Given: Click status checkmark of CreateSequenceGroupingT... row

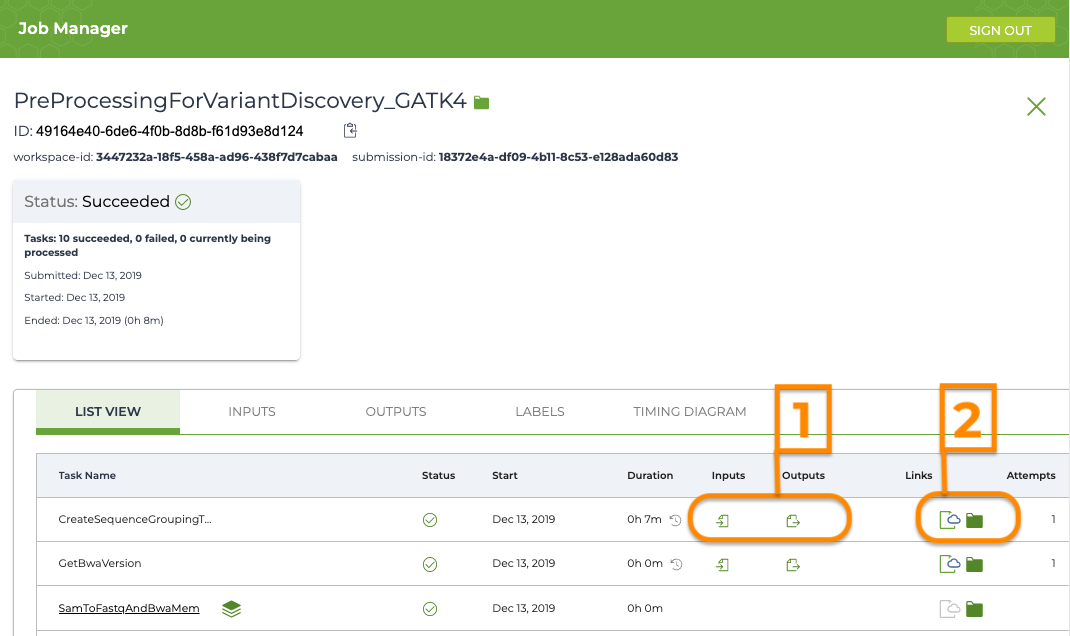Looking at the screenshot, I should 430,520.
